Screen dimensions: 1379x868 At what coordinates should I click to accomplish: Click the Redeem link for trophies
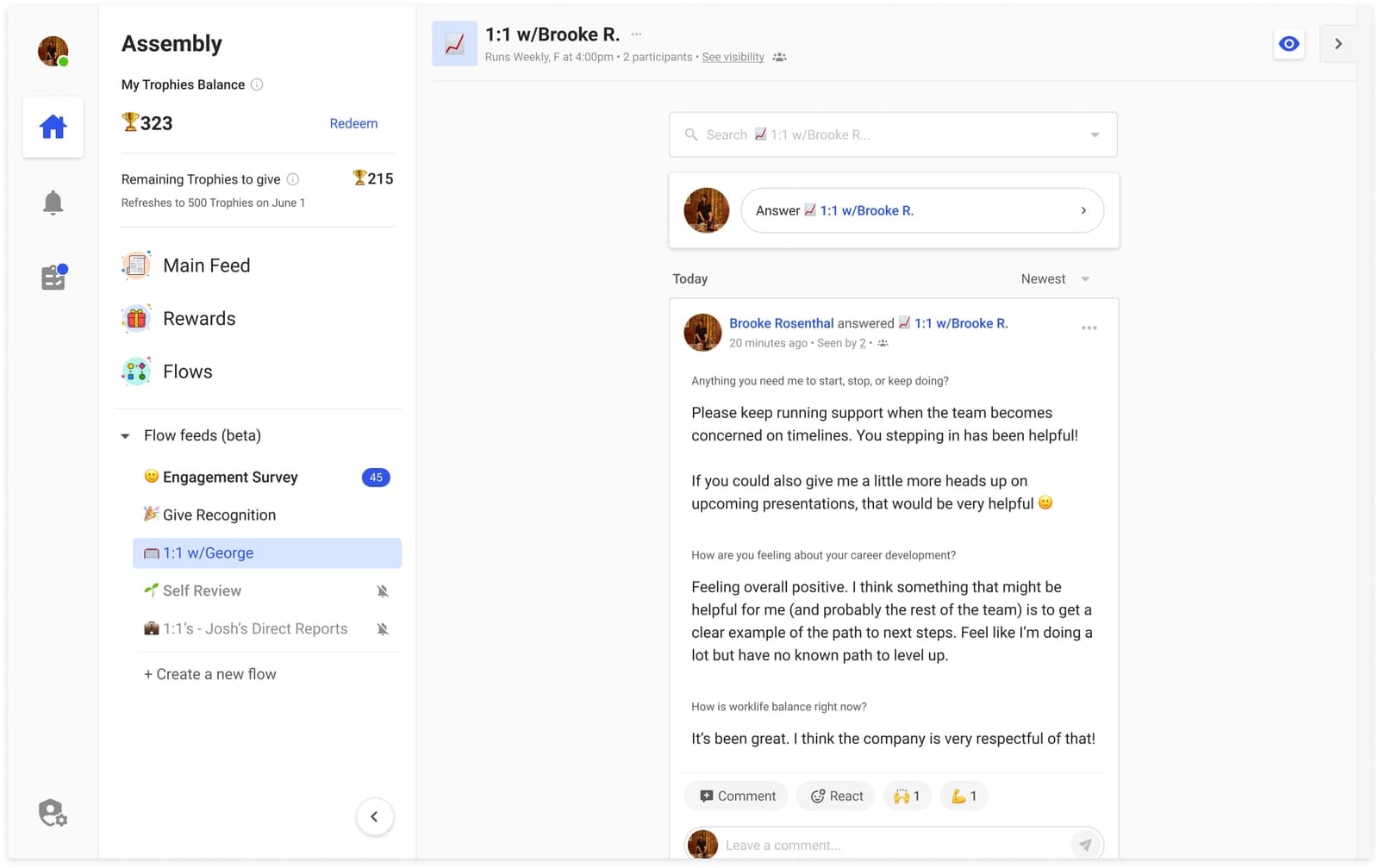[353, 123]
